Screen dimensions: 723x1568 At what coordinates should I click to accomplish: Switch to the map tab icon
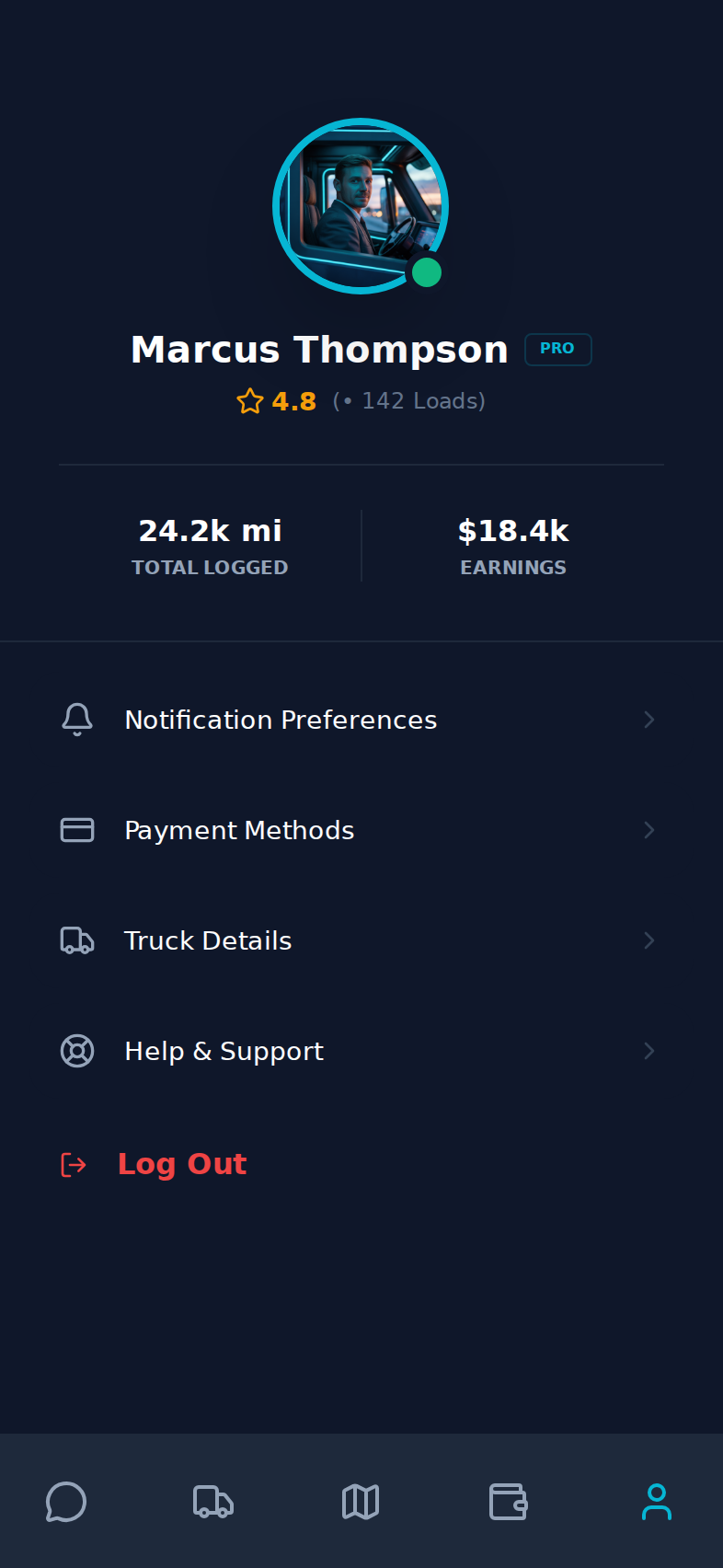[x=361, y=1502]
